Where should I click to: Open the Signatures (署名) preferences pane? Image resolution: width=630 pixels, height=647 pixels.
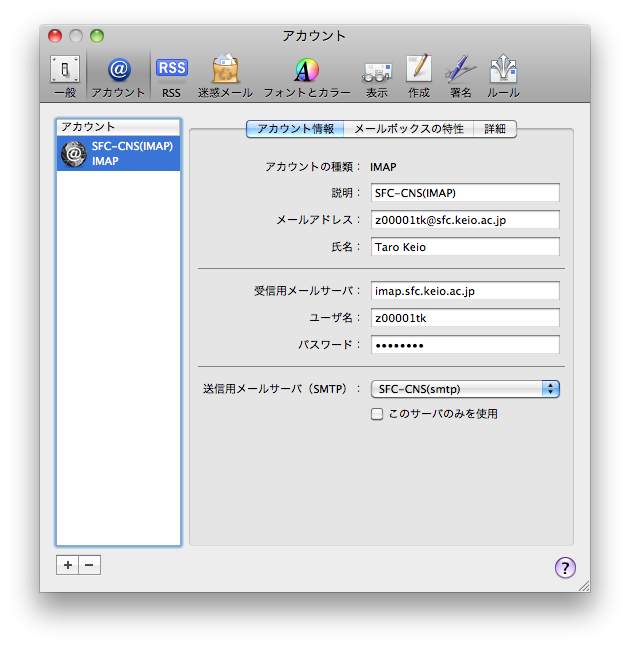pyautogui.click(x=460, y=75)
